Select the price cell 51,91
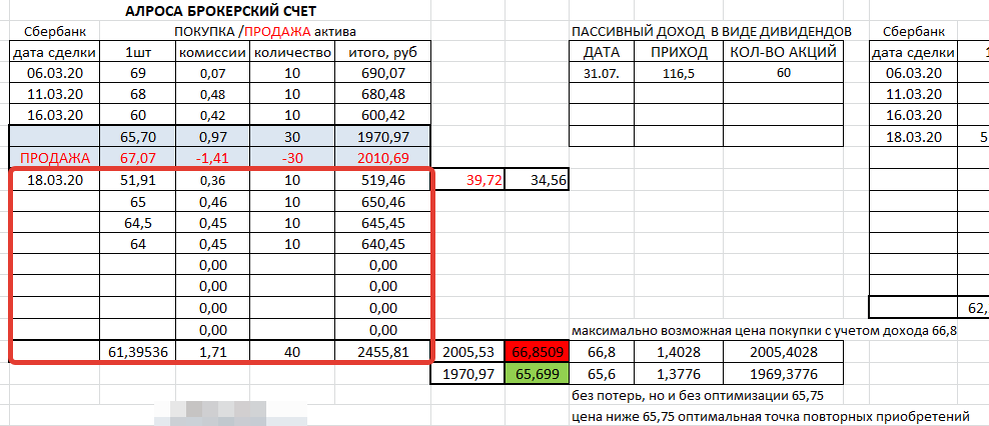The image size is (989, 426). (137, 180)
